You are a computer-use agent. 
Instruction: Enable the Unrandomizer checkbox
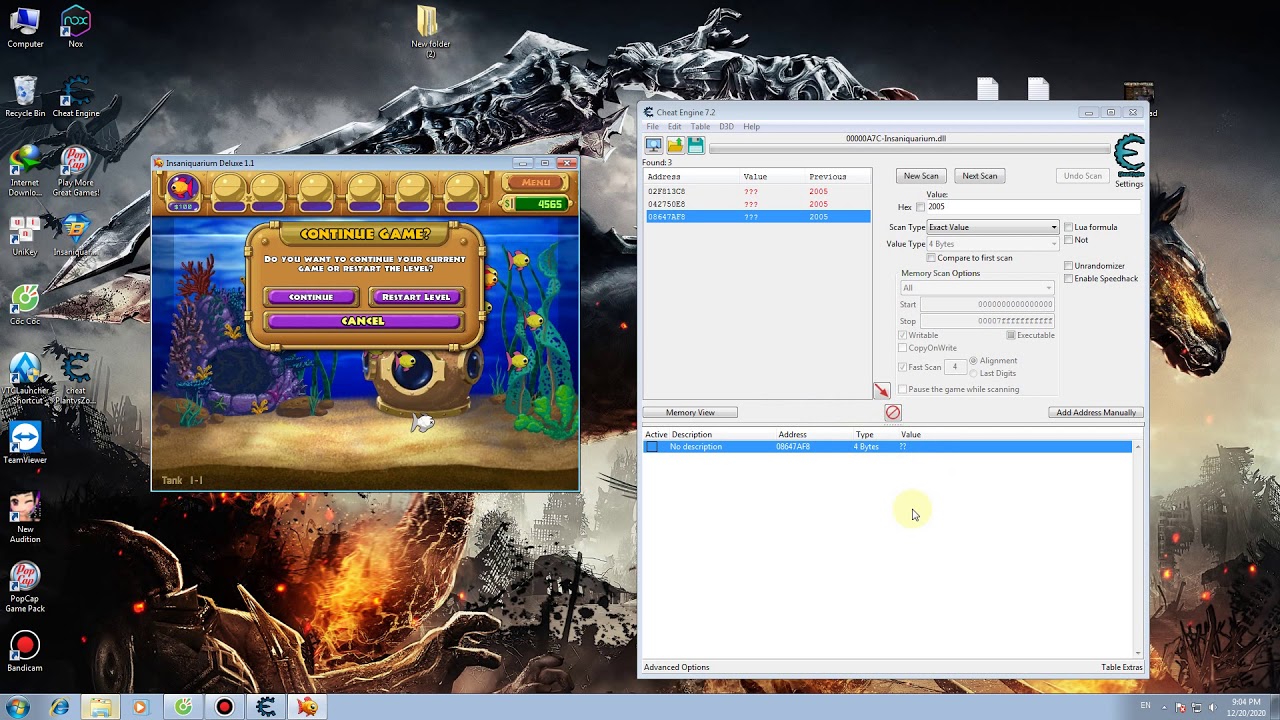1068,266
